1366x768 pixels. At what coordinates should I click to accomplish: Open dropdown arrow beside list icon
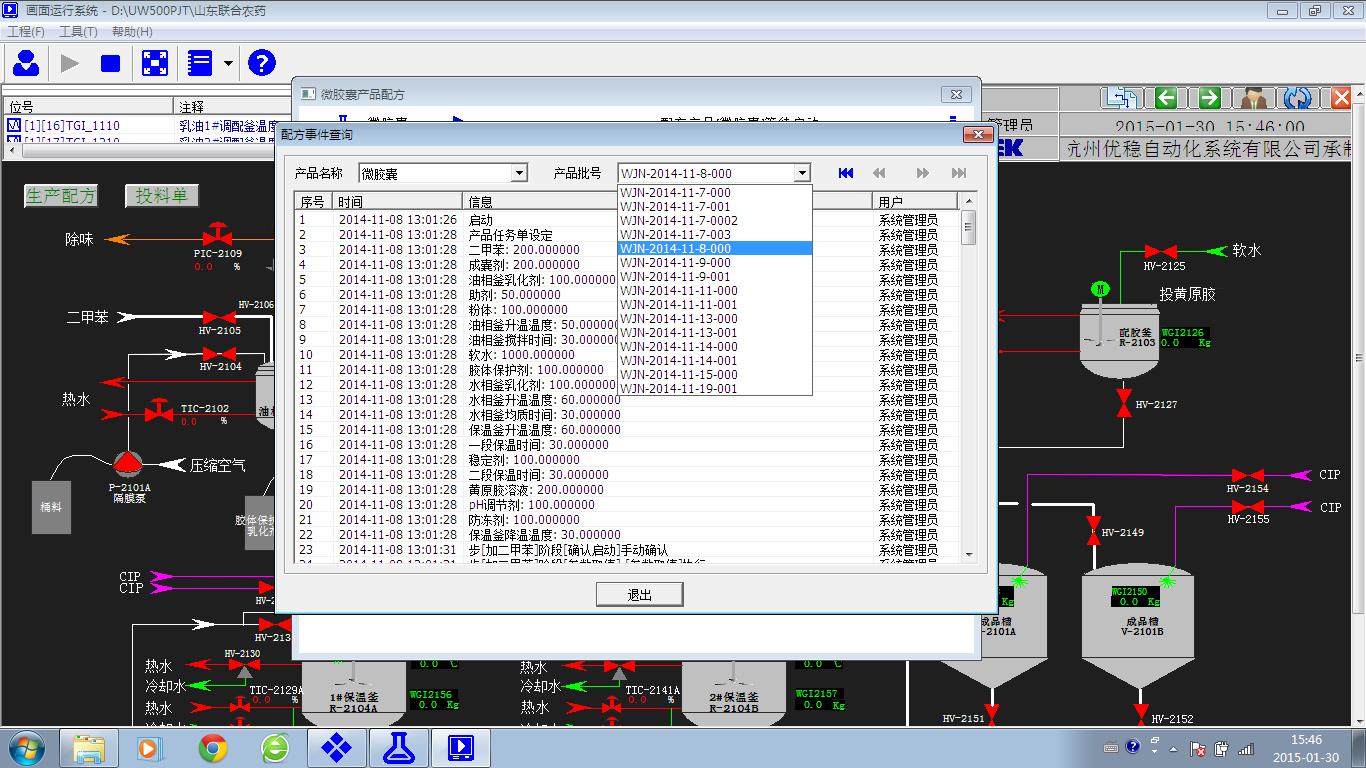click(x=228, y=64)
